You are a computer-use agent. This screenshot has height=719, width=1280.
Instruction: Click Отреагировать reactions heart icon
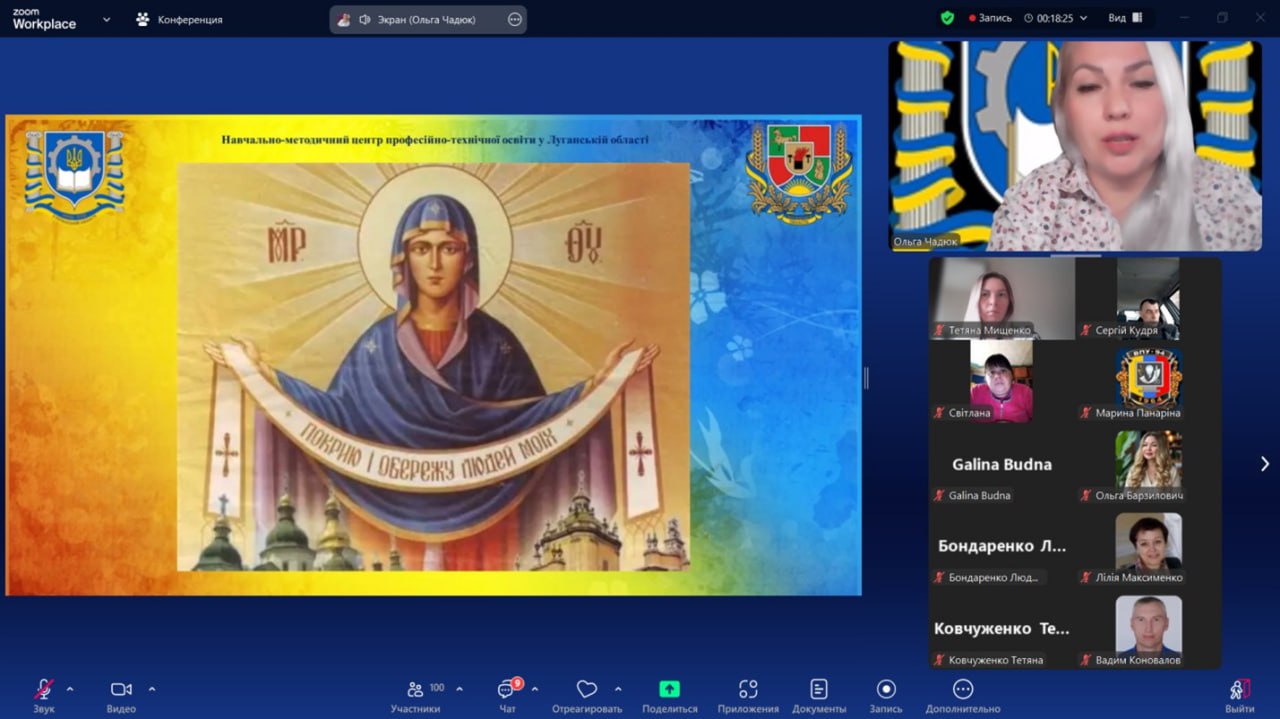587,689
